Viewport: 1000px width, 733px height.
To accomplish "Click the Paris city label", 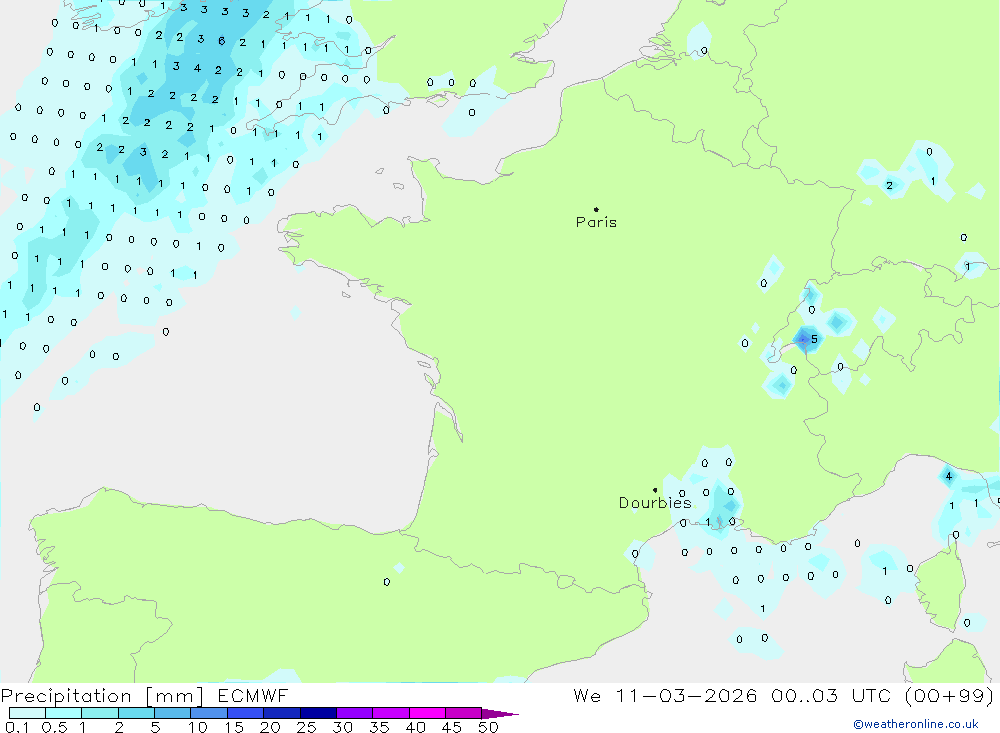I will click(596, 222).
